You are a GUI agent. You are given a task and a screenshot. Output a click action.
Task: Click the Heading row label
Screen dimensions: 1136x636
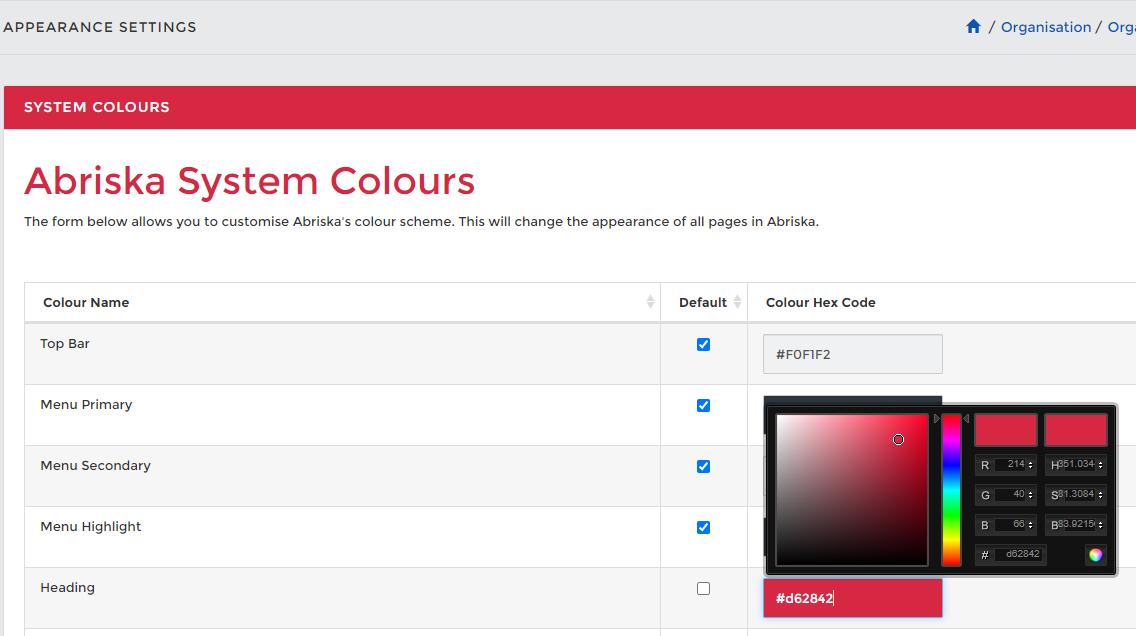(x=67, y=587)
